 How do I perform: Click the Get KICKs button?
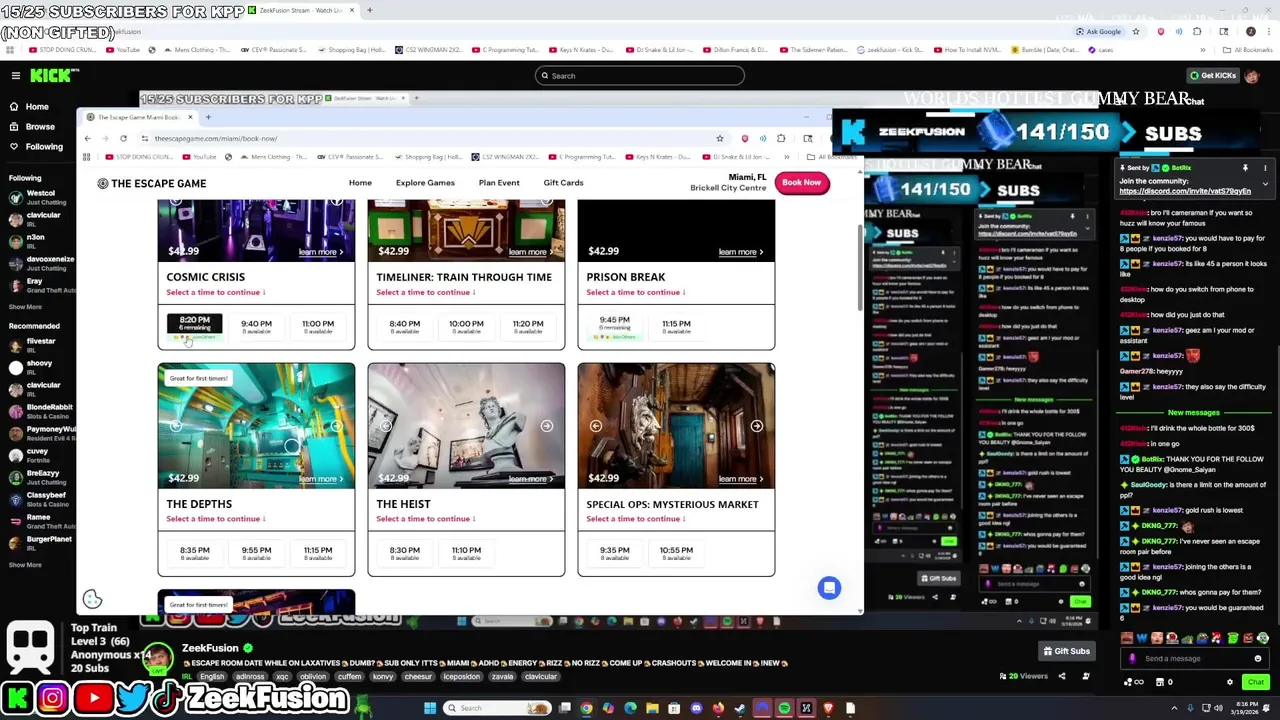(x=1213, y=76)
